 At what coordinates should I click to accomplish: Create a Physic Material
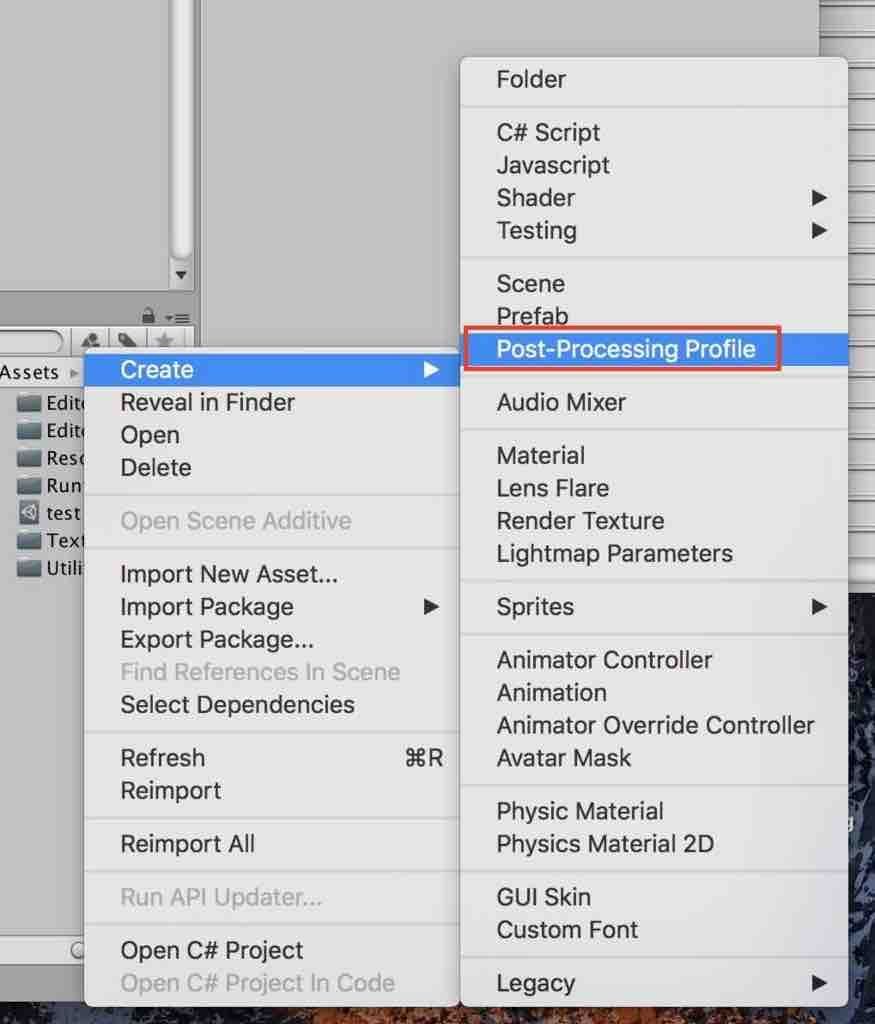[654, 812]
